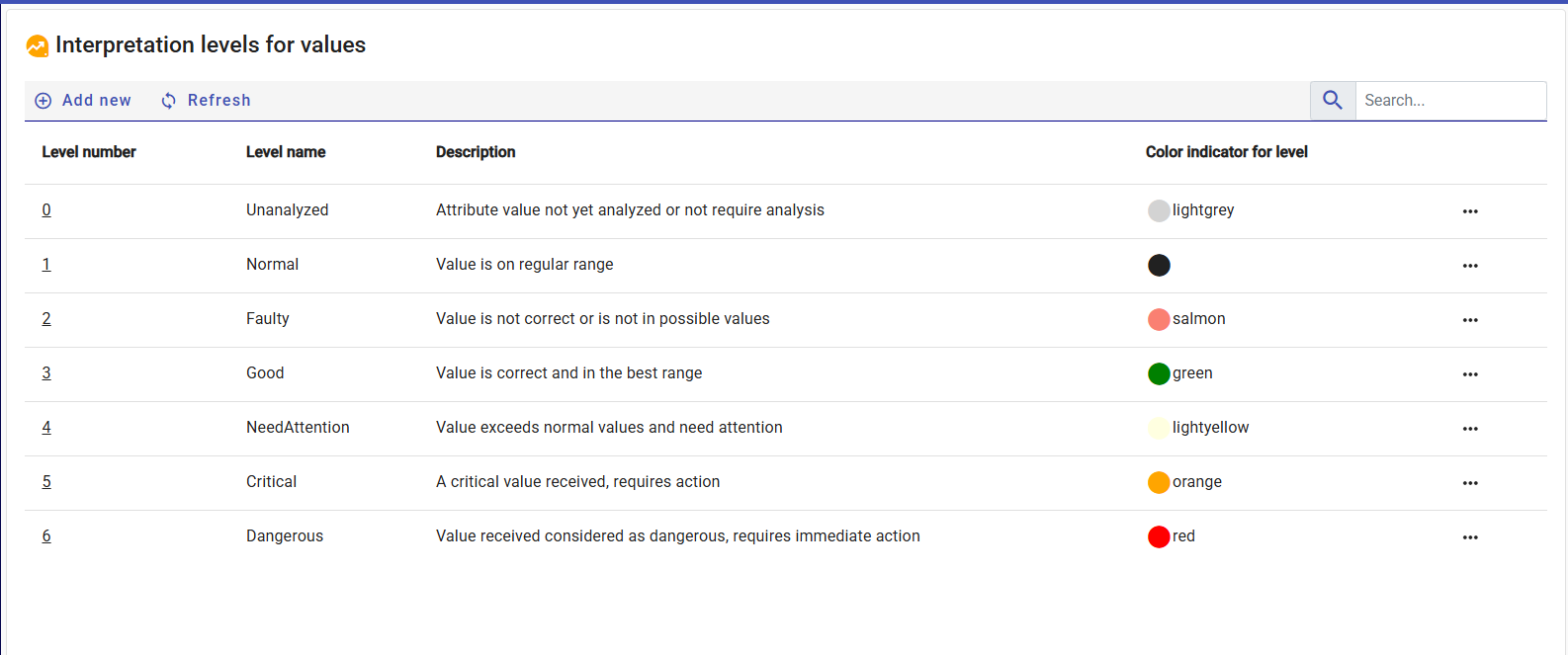Screen dimensions: 1568x655
Task: Click the magnifying glass search icon
Action: point(1332,101)
